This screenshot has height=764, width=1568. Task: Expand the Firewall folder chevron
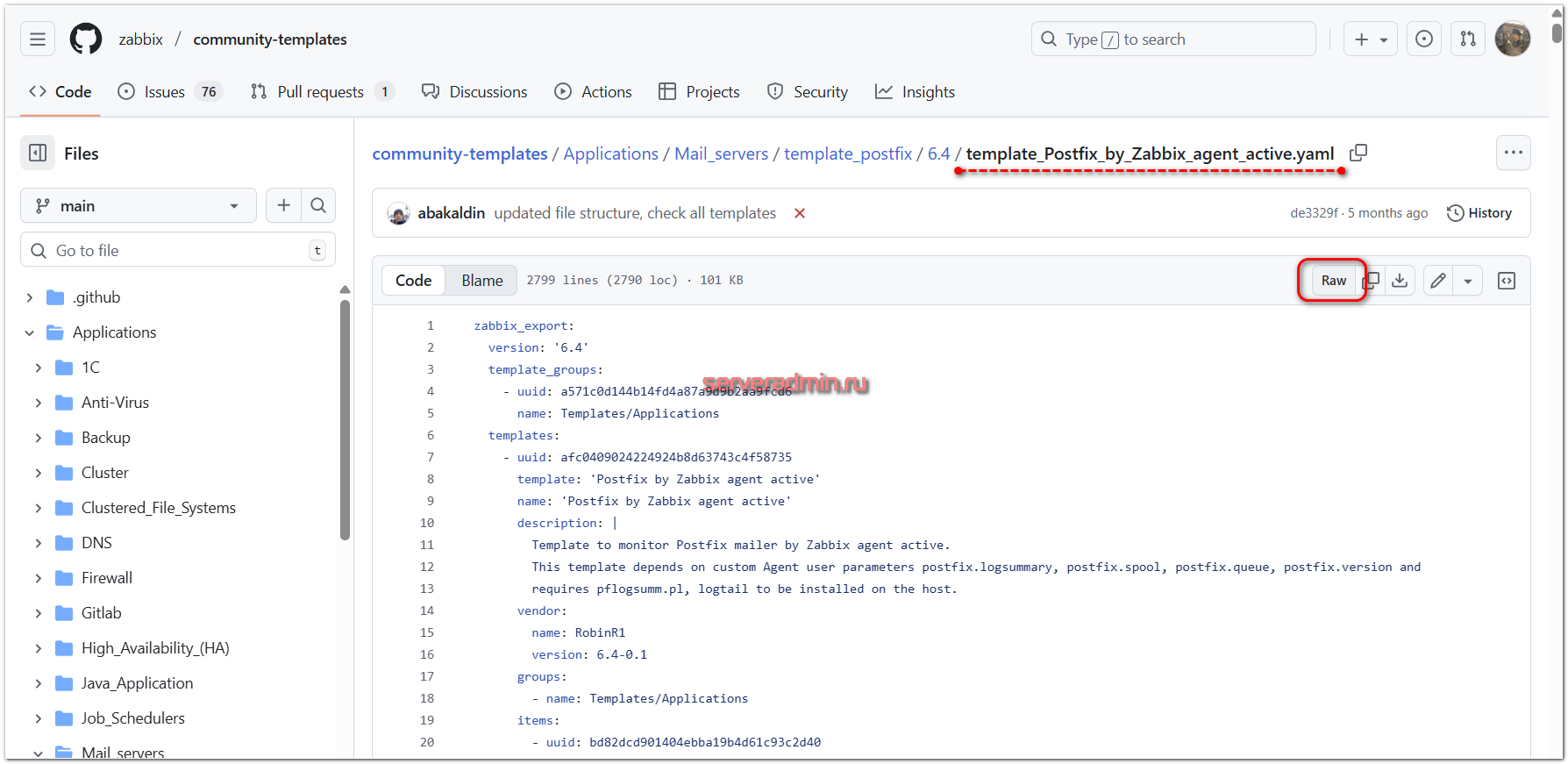[38, 578]
